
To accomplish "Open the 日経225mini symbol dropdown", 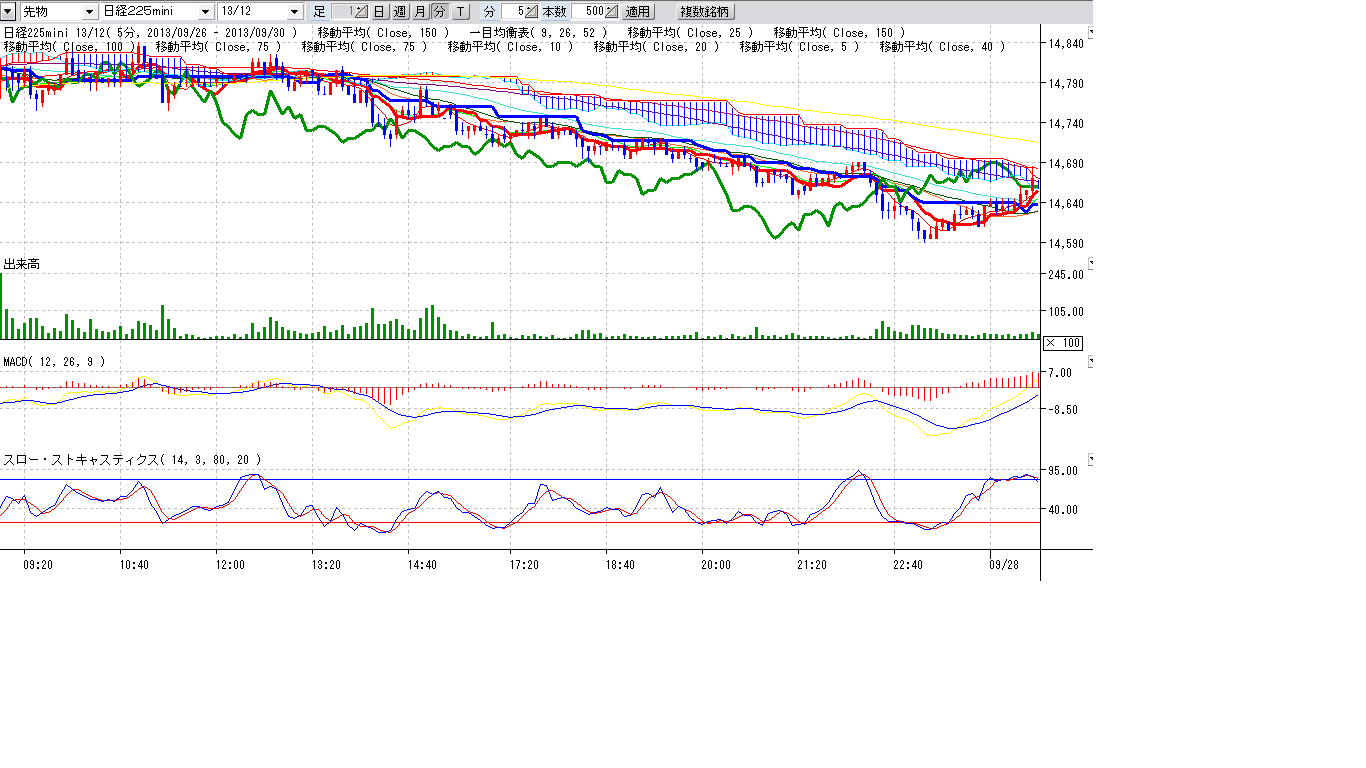I will tap(205, 12).
